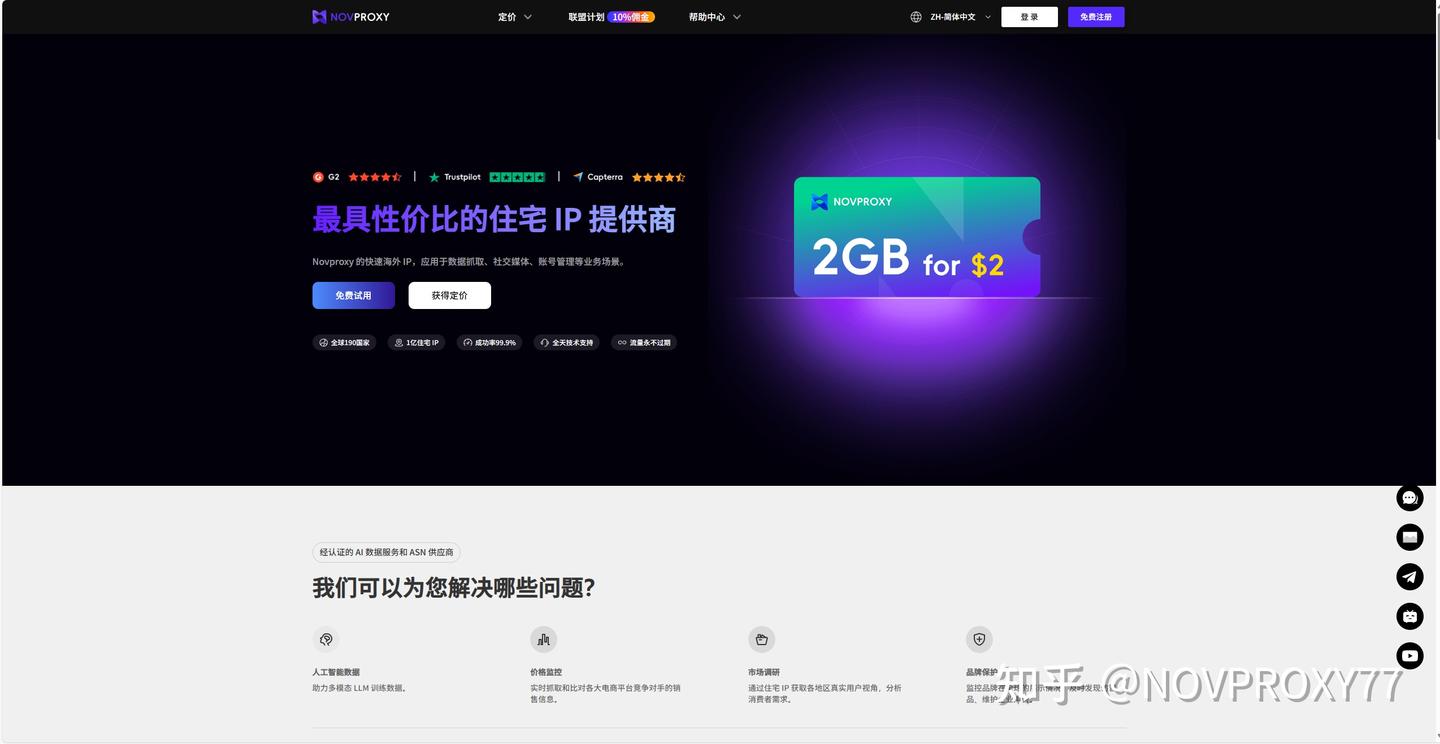Click the 品牌保护 shield icon
1440x744 pixels.
978,639
